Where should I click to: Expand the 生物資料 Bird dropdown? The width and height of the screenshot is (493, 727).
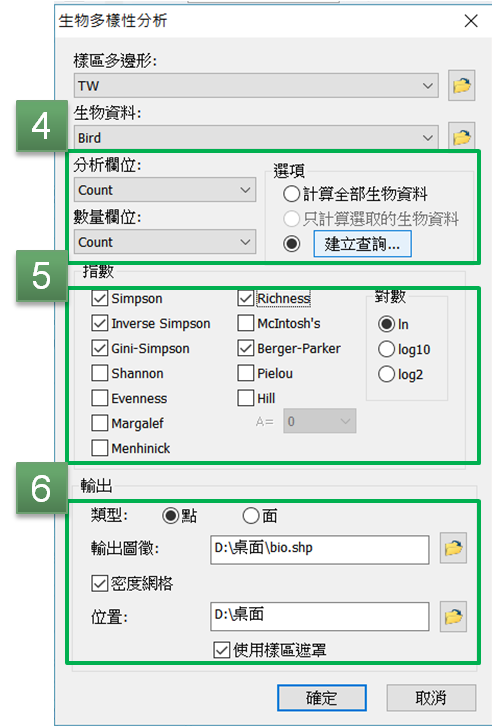point(256,138)
